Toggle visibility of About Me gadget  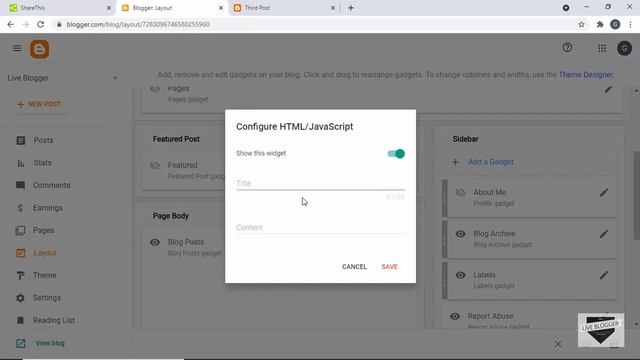460,193
